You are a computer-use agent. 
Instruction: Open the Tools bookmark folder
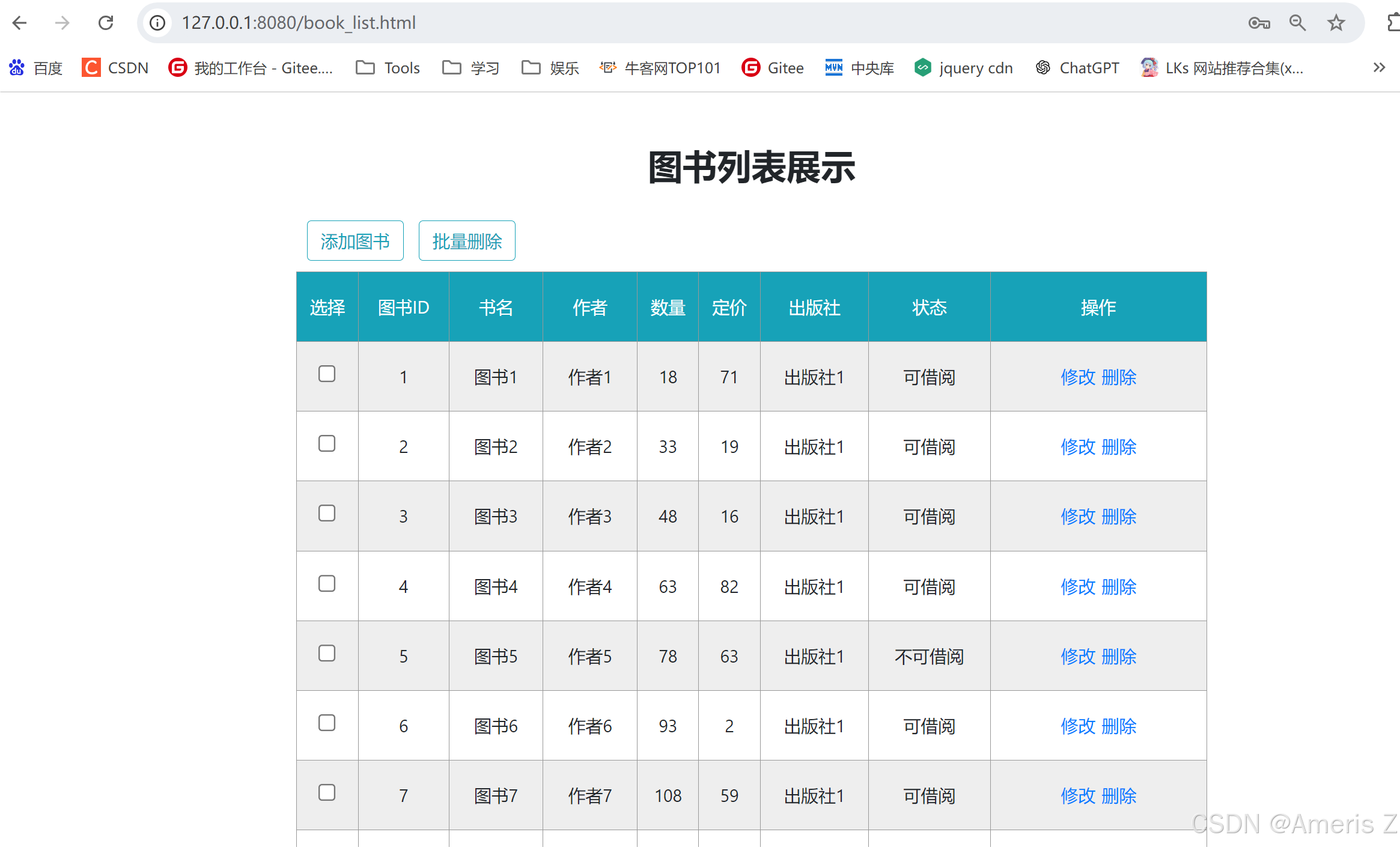tap(388, 68)
